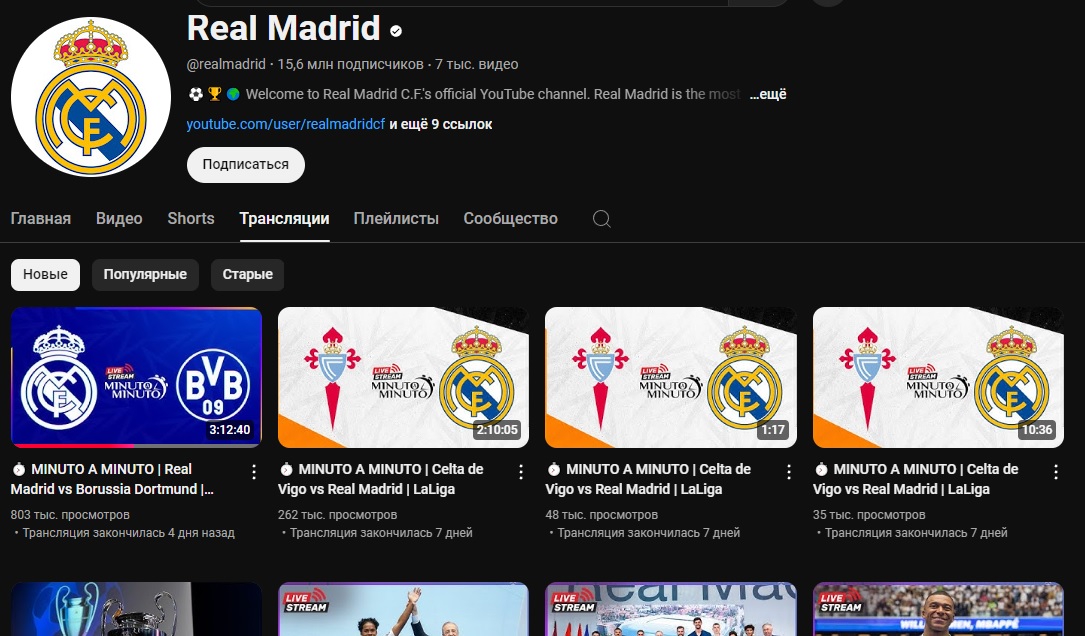Open the Видео tab
Image resolution: width=1085 pixels, height=636 pixels.
(119, 219)
